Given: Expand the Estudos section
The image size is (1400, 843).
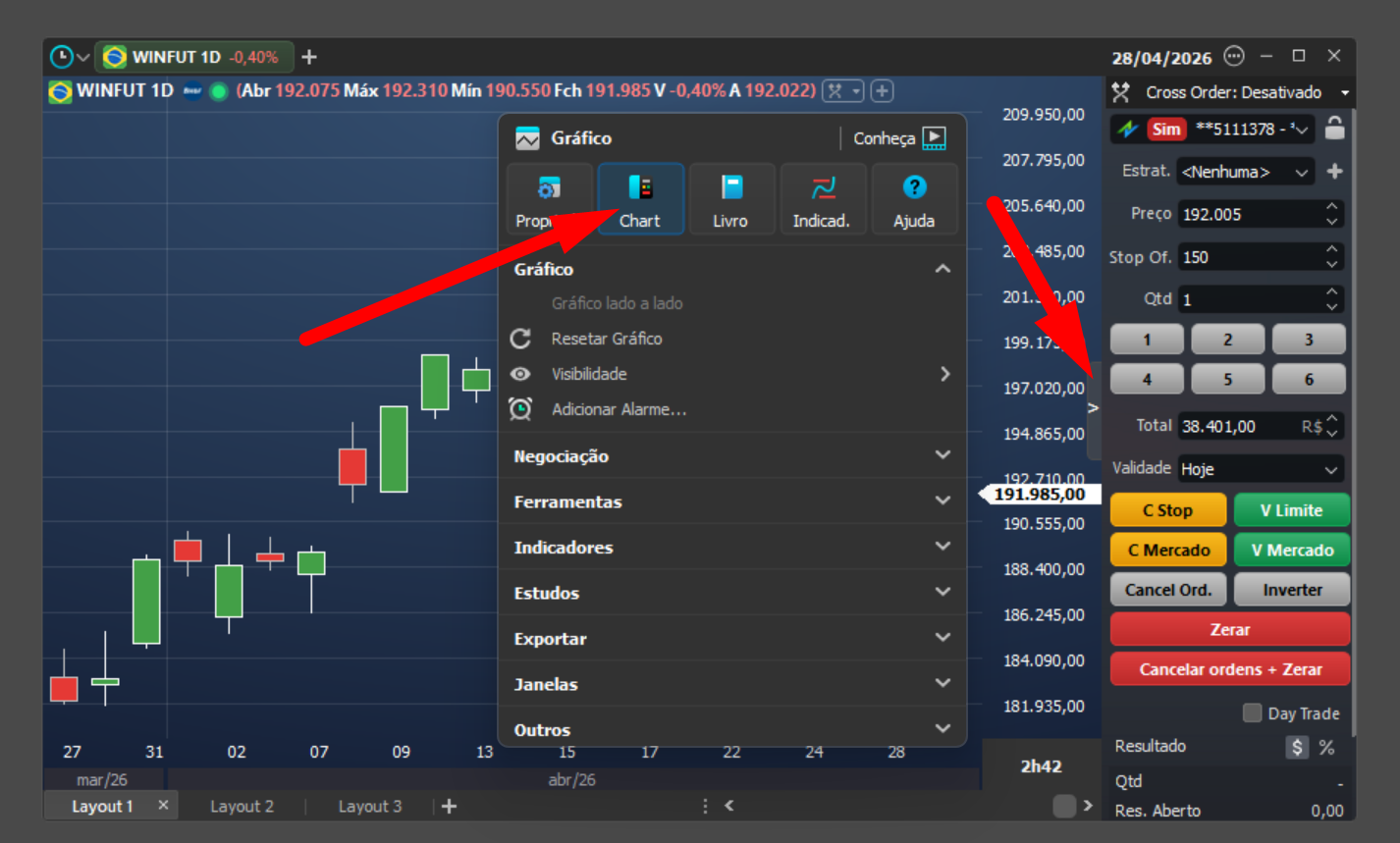Looking at the screenshot, I should (x=732, y=593).
